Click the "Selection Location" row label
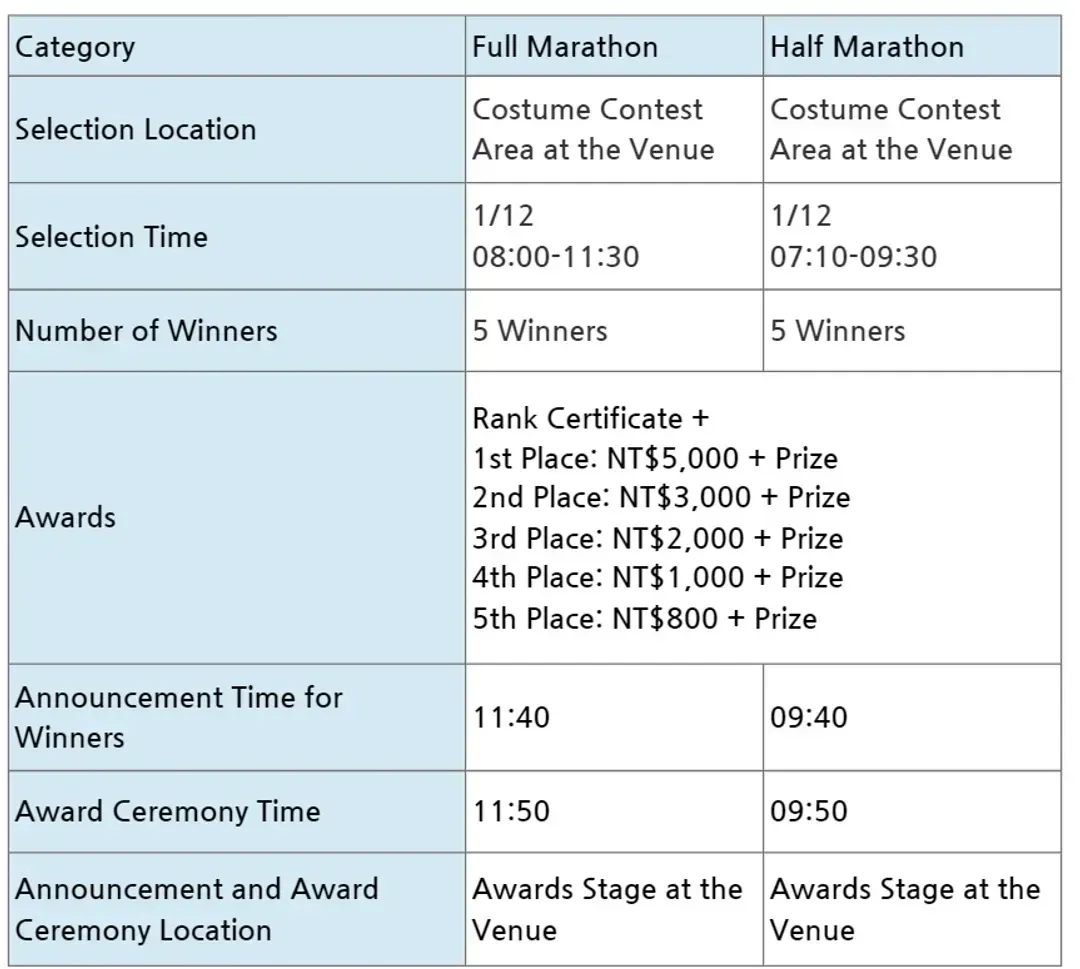1080x969 pixels. tap(136, 129)
